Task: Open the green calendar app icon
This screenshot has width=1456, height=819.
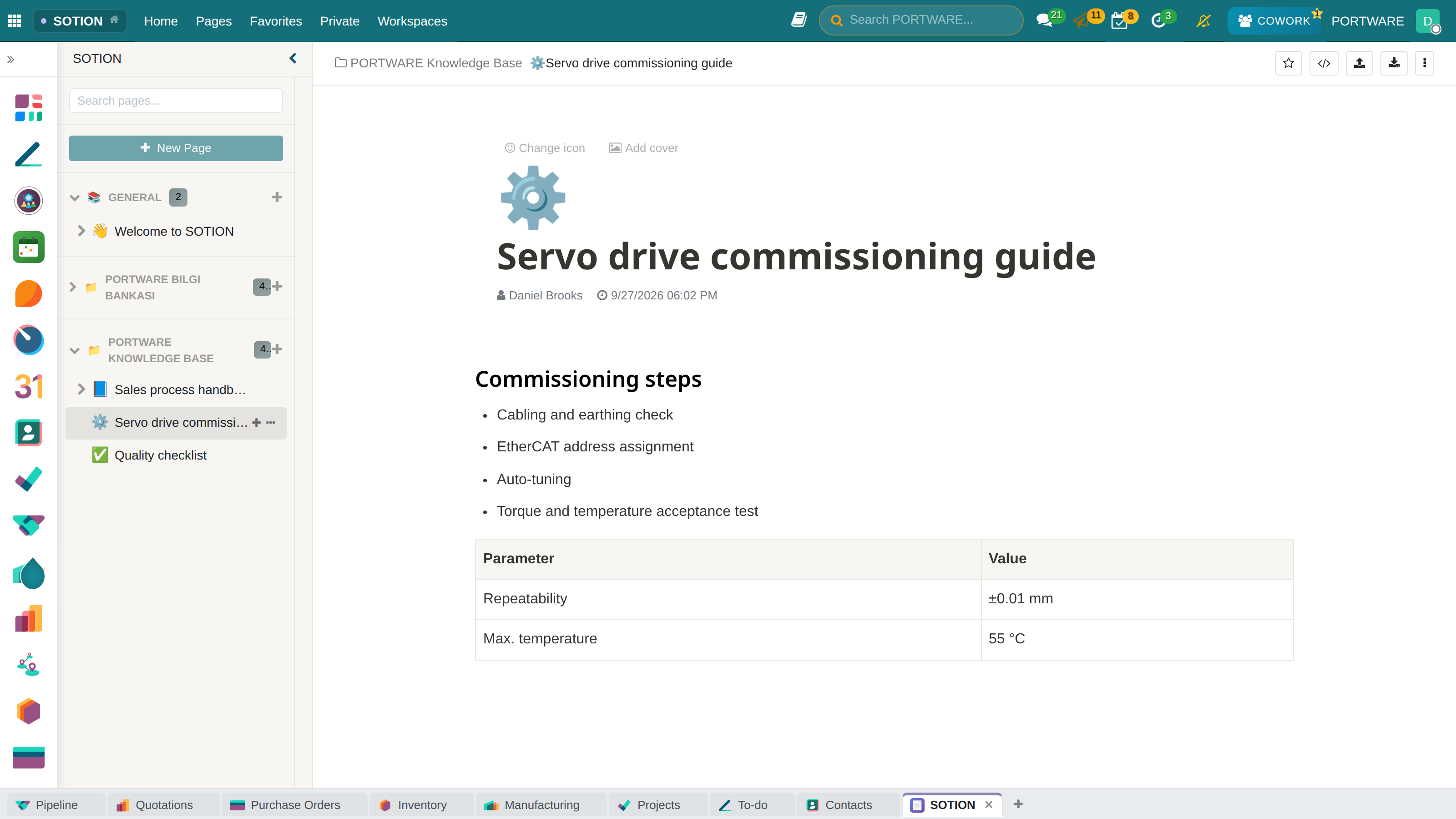Action: [x=28, y=247]
